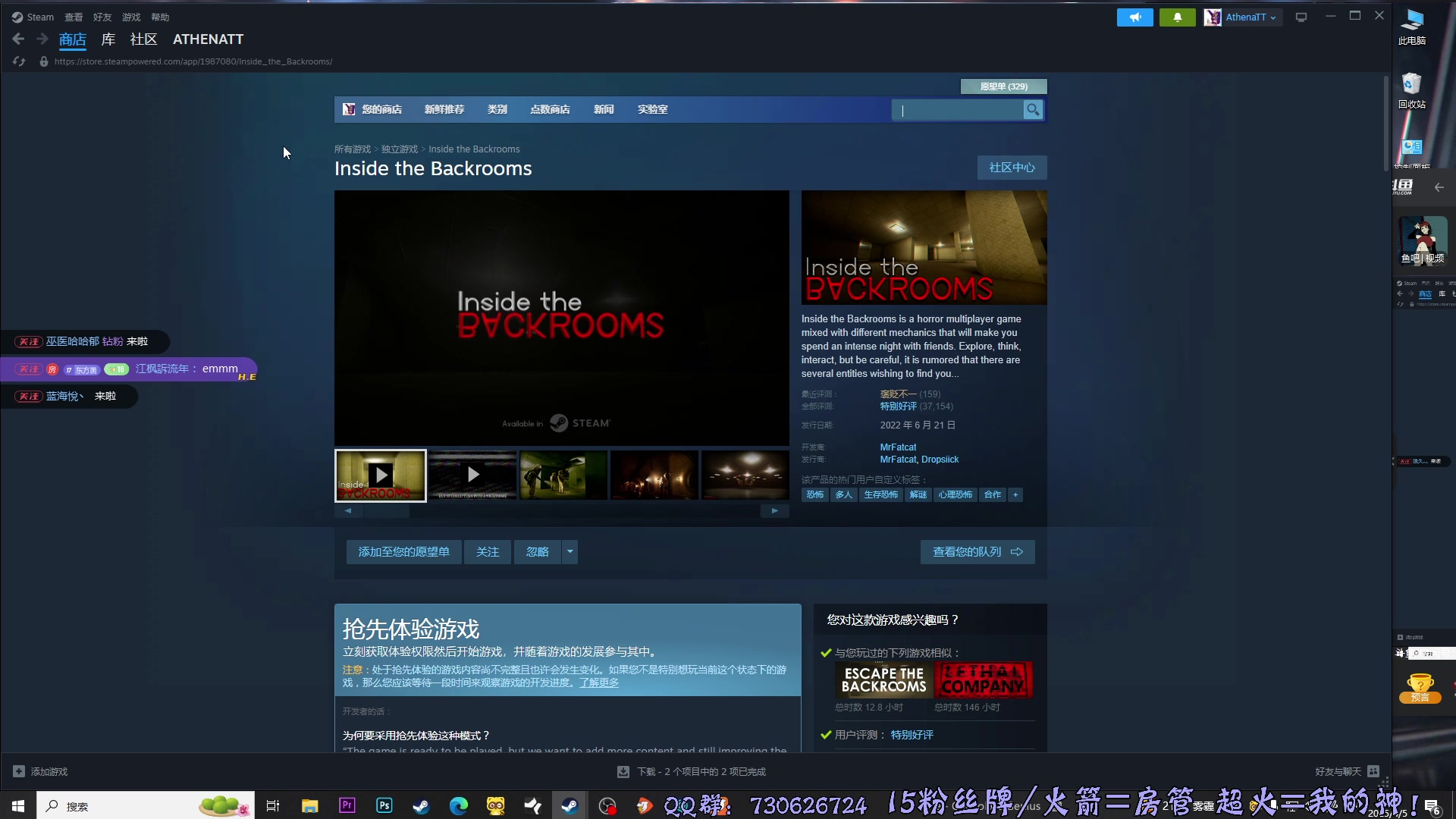Open the 独立游戏 breadcrumb link
Viewport: 1456px width, 819px height.
(399, 149)
